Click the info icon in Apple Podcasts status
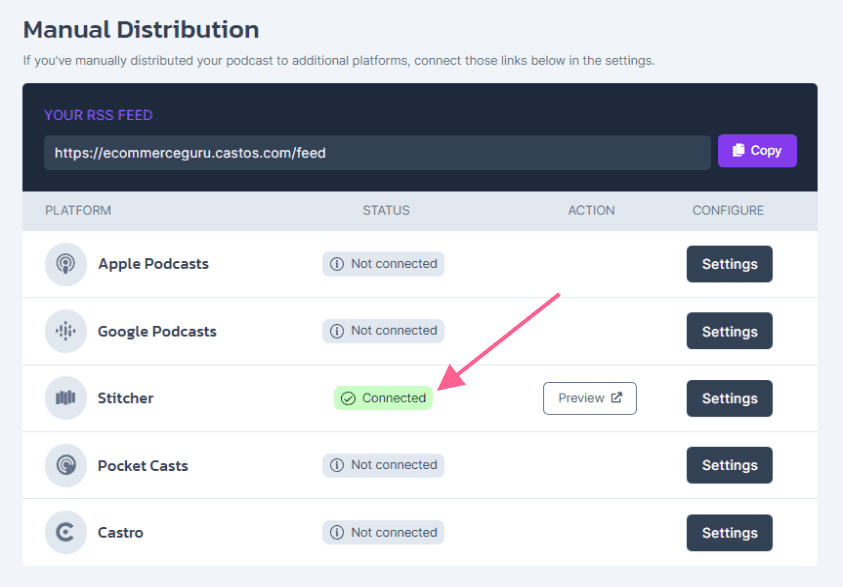 (x=337, y=264)
